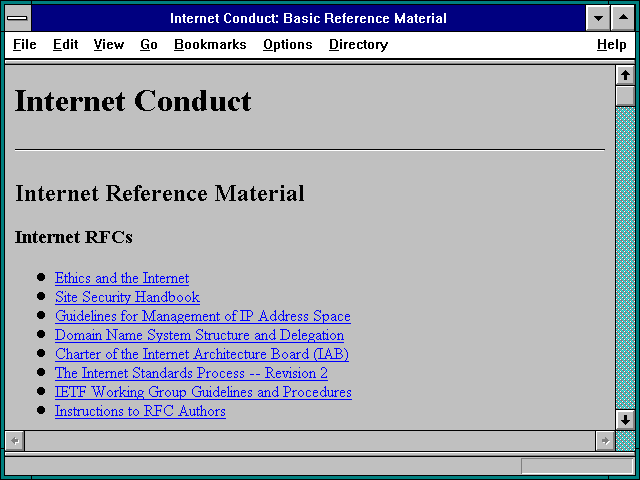
Task: Open the Options menu
Action: coord(288,44)
